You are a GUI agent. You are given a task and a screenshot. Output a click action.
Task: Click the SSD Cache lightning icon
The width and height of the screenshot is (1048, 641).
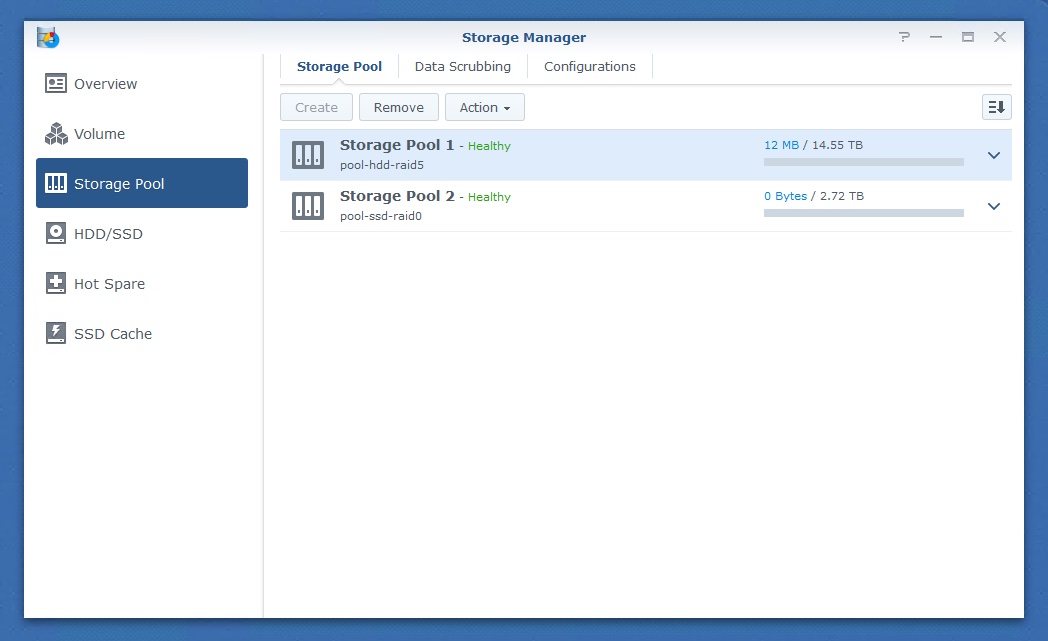click(56, 334)
